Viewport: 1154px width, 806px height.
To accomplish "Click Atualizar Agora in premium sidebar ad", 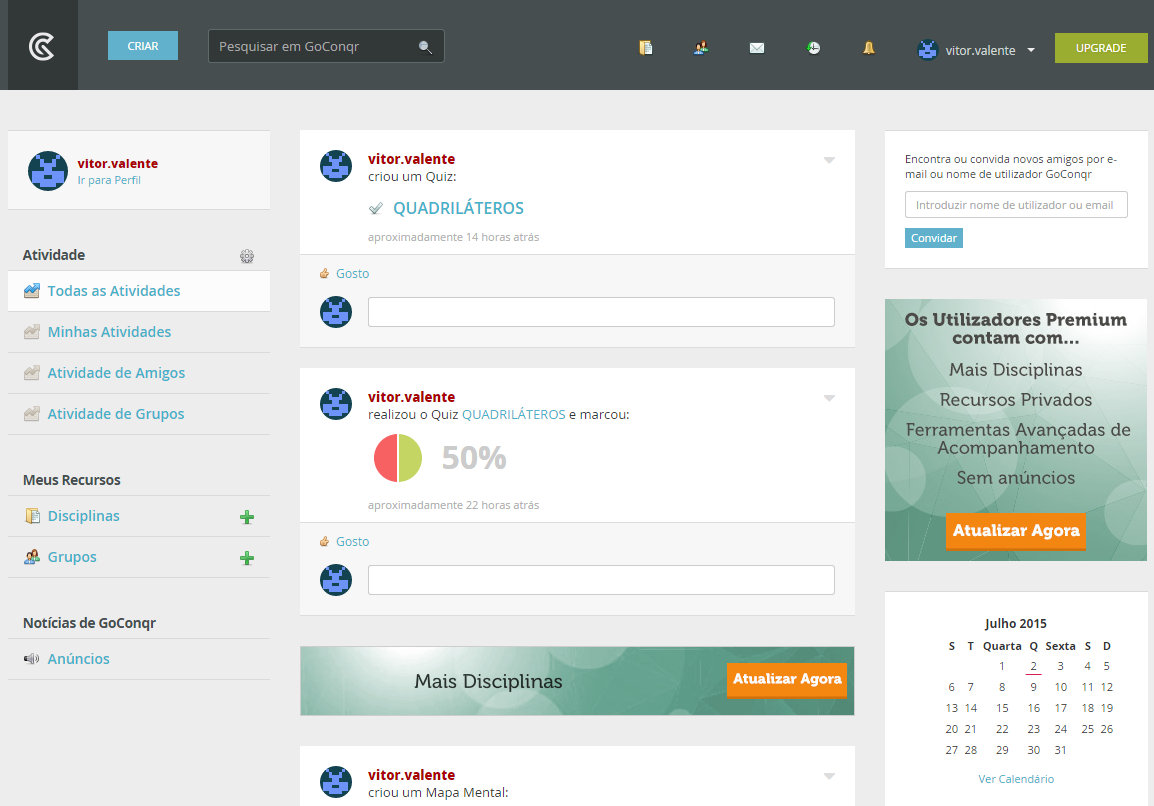I will (1016, 531).
